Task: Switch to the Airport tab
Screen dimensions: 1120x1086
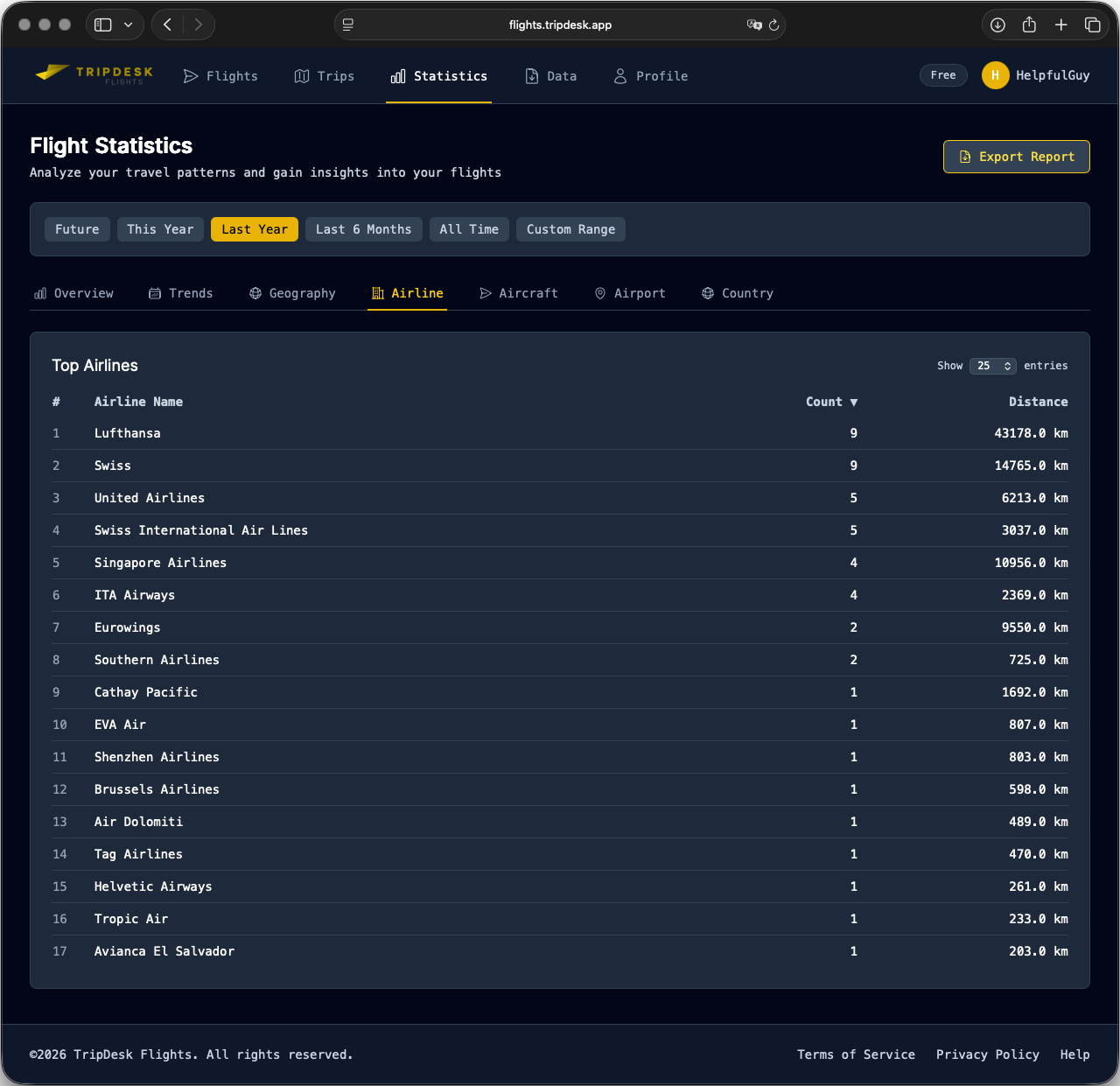Action: [x=630, y=293]
